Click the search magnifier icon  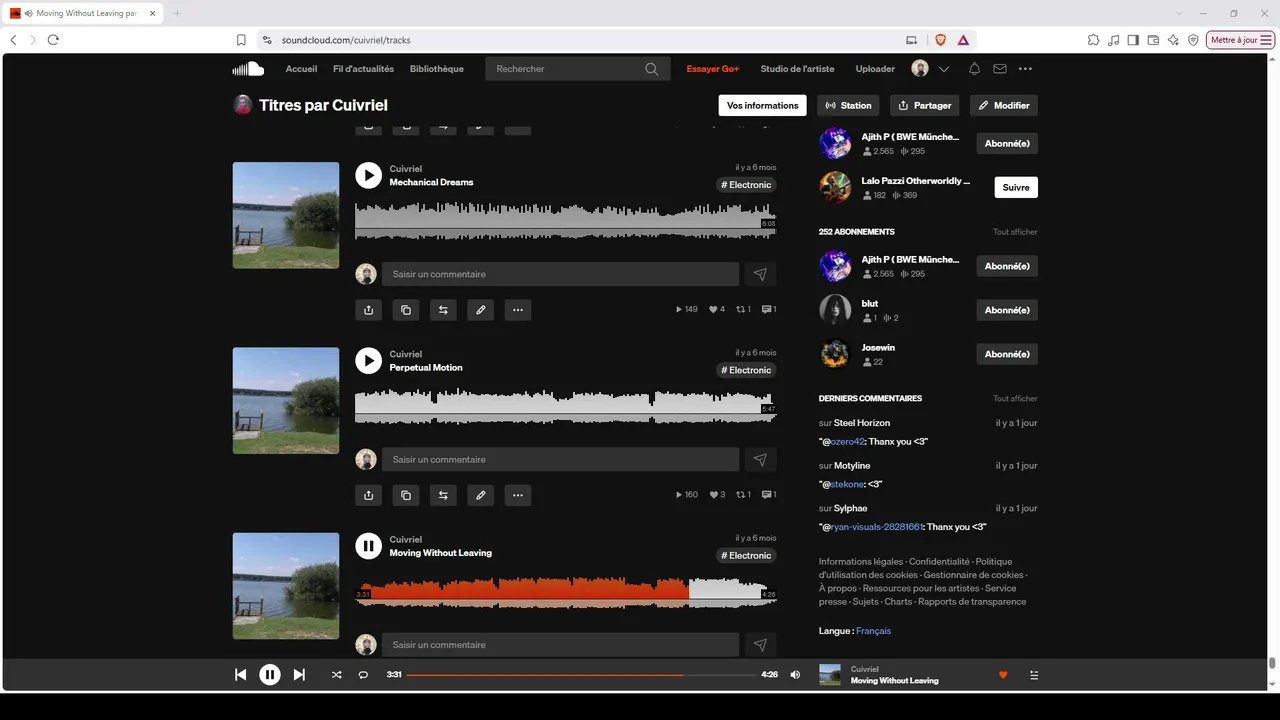652,69
